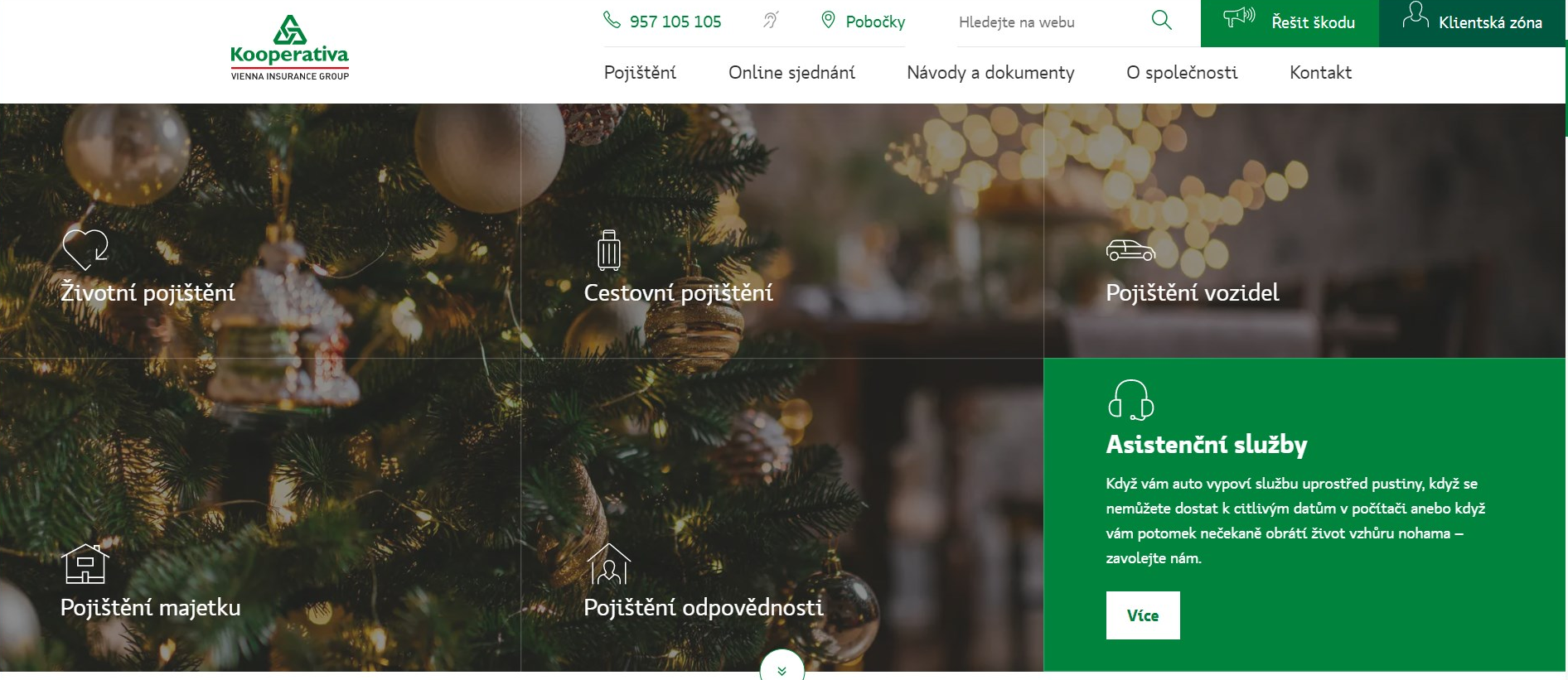1568x680 pixels.
Task: Click the headset icon in Asistenční služby
Action: [1130, 400]
